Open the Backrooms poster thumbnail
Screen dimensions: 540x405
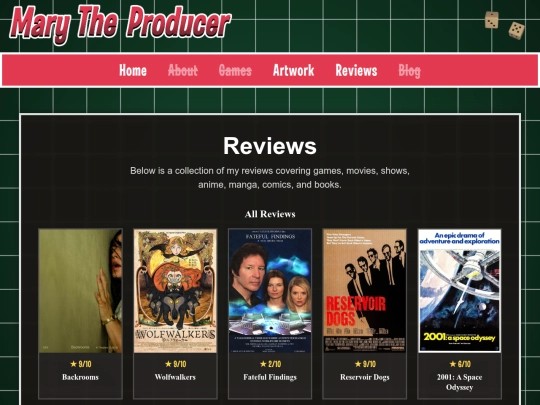[x=80, y=291]
